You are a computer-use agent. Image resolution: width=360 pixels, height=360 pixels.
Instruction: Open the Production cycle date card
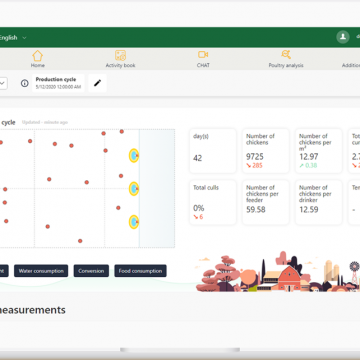(58, 83)
